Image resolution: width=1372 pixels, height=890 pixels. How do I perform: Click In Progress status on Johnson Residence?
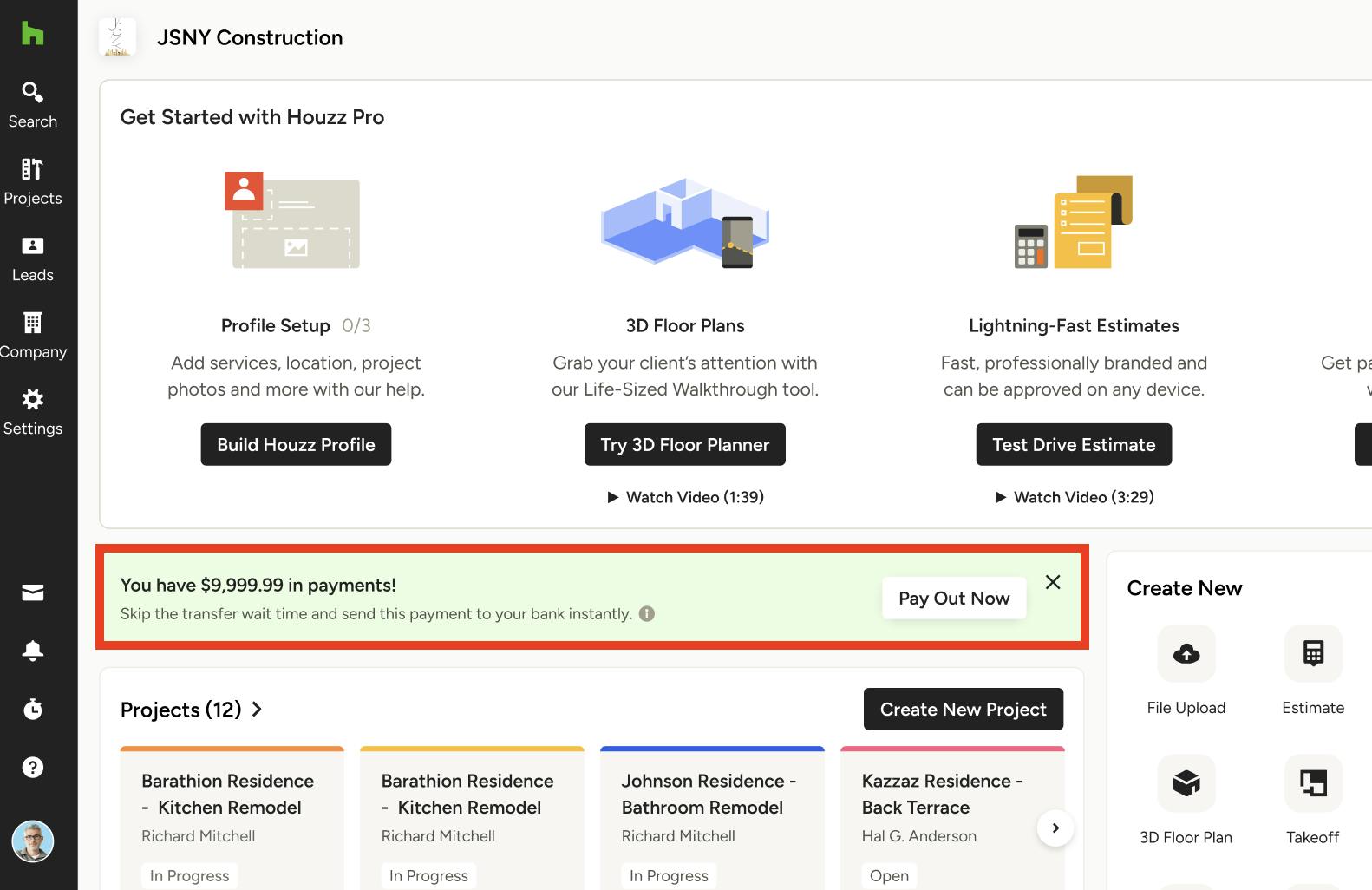[669, 876]
